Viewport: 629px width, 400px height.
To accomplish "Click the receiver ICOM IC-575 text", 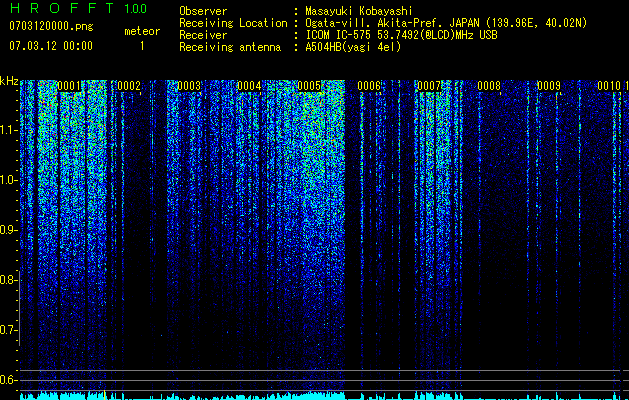I will (x=401, y=35).
